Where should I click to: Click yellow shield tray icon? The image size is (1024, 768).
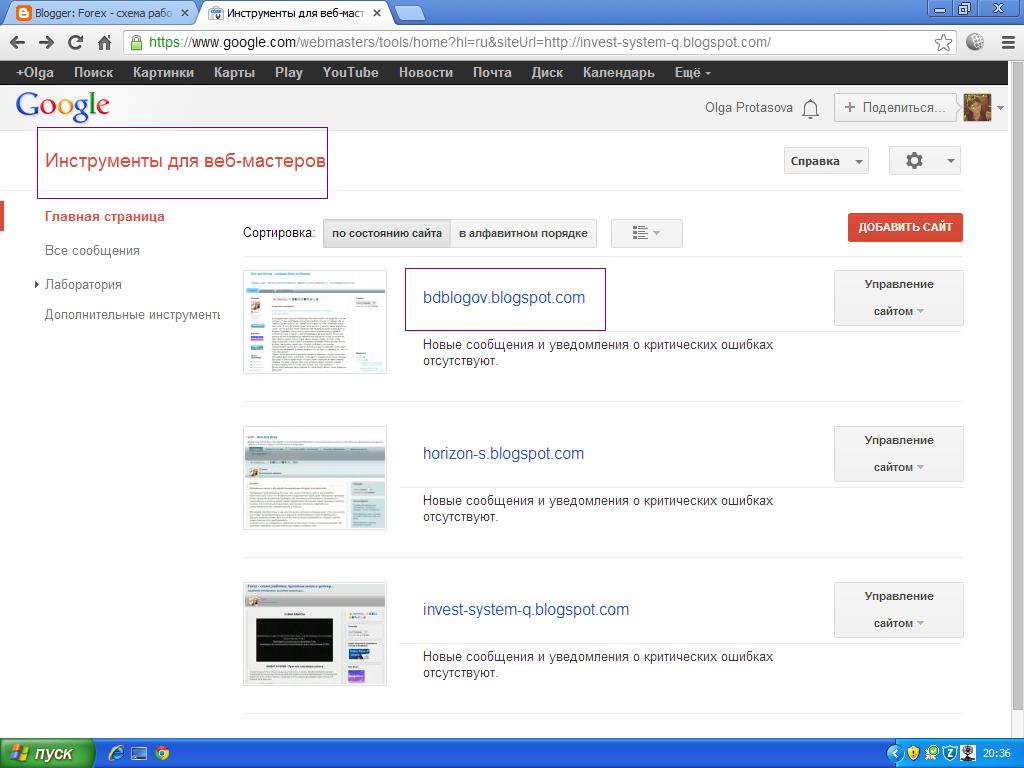(x=914, y=754)
